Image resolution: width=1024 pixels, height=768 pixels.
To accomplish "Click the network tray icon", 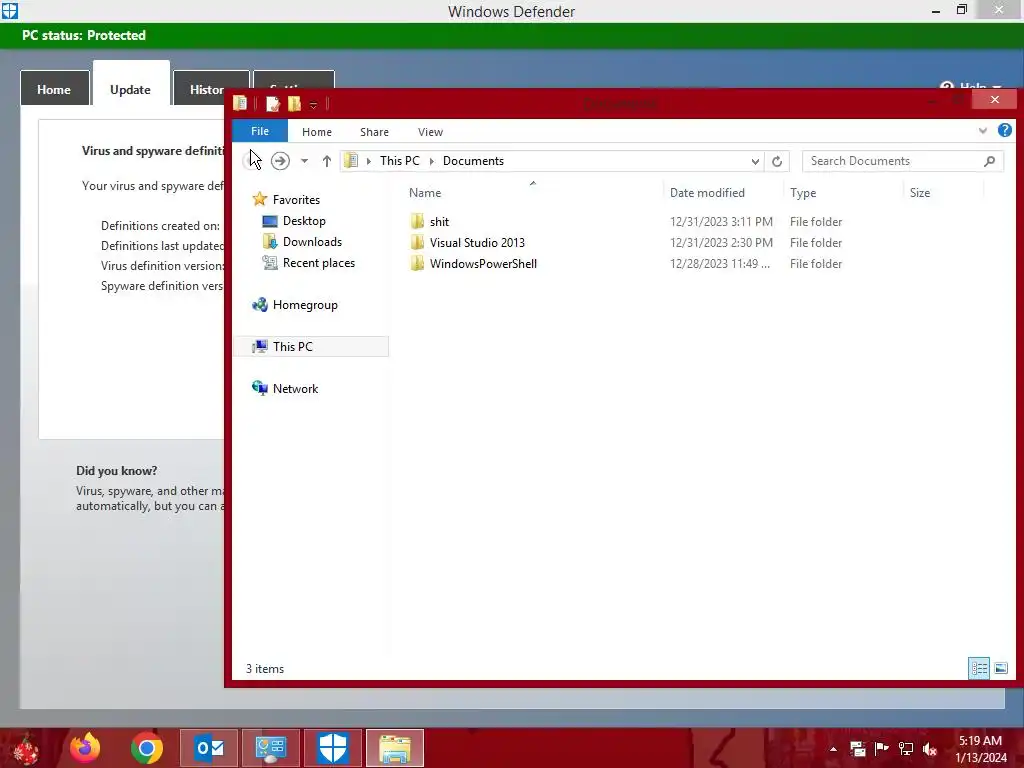I will tap(905, 748).
